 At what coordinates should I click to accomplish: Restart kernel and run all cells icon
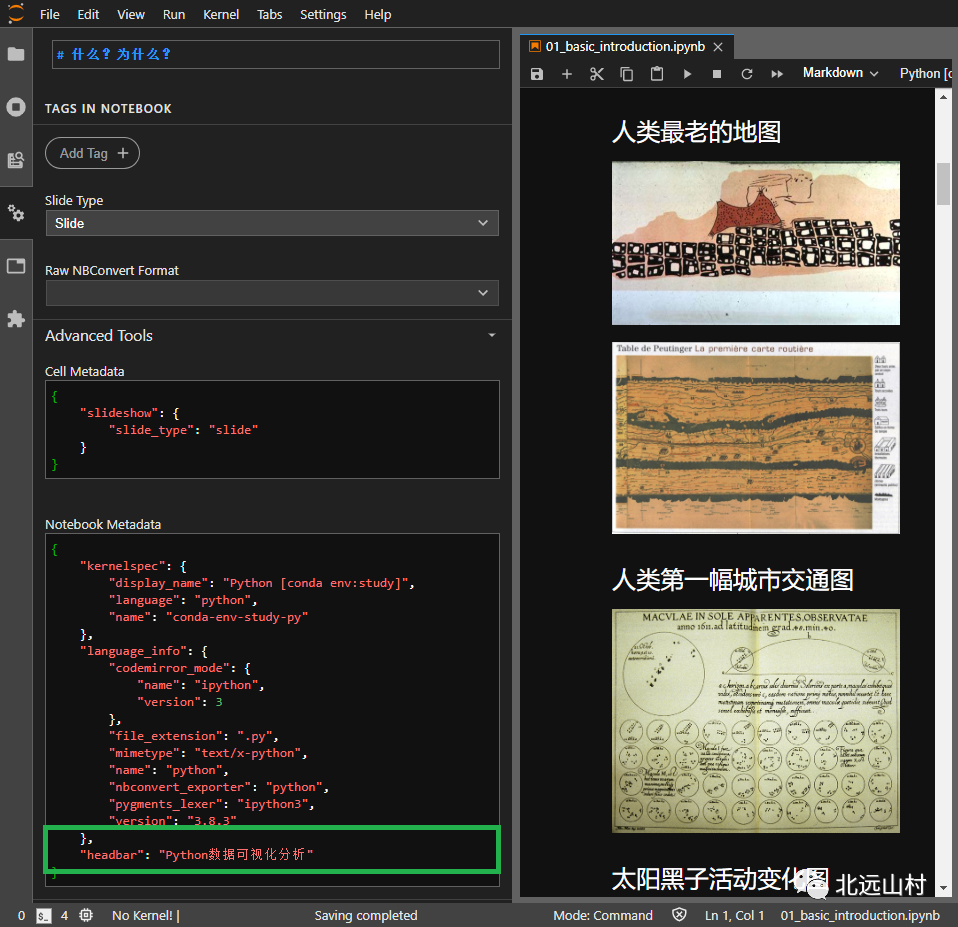point(777,74)
